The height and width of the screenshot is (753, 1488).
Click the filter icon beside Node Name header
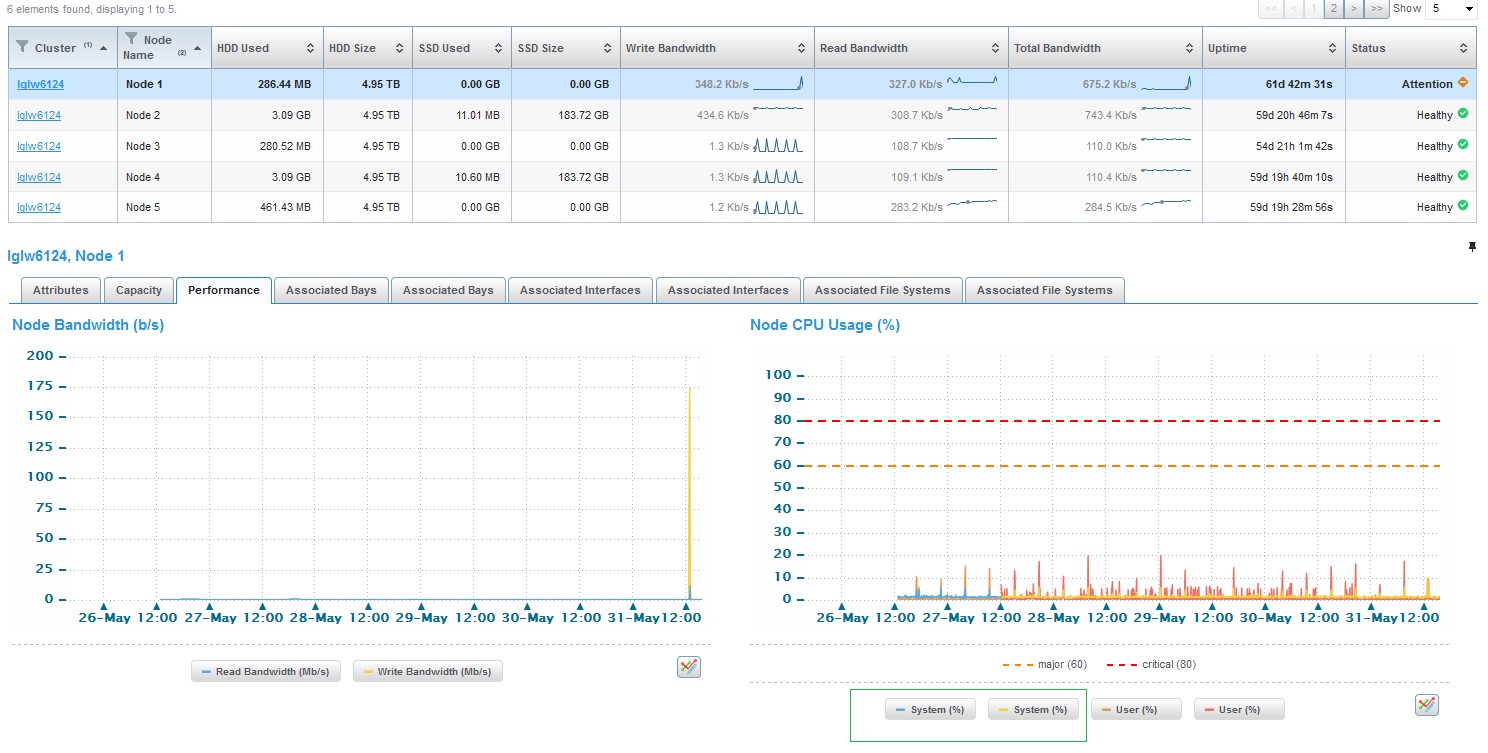point(130,39)
